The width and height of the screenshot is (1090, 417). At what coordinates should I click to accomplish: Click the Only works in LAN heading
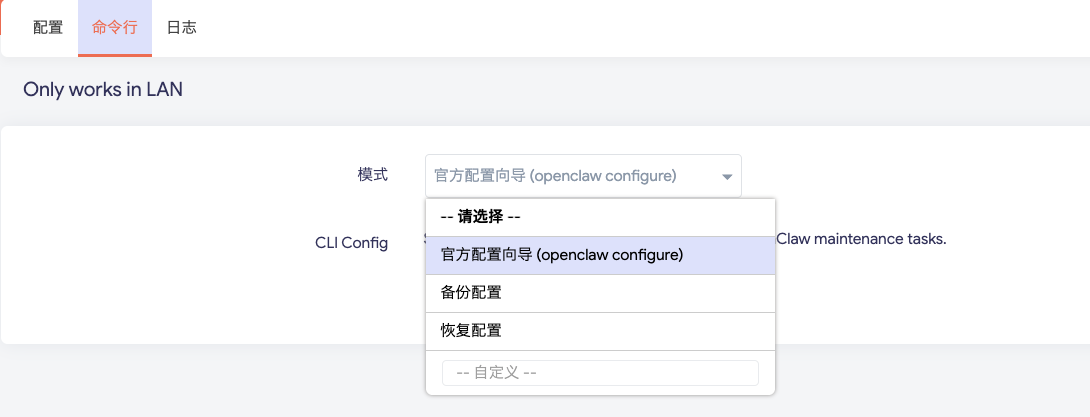click(x=102, y=90)
